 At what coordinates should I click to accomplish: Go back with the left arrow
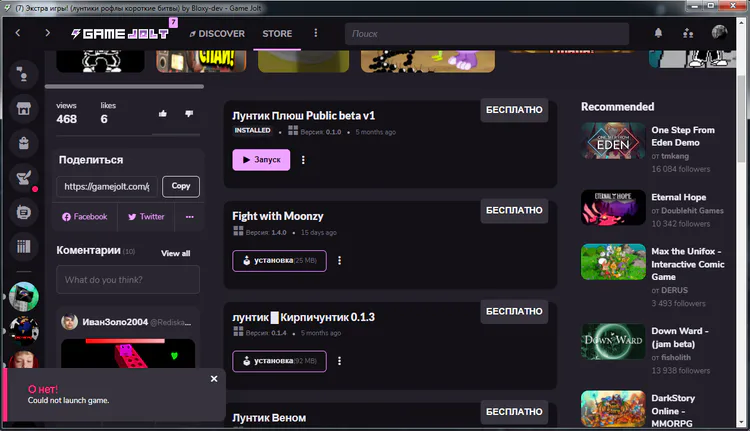pos(18,33)
